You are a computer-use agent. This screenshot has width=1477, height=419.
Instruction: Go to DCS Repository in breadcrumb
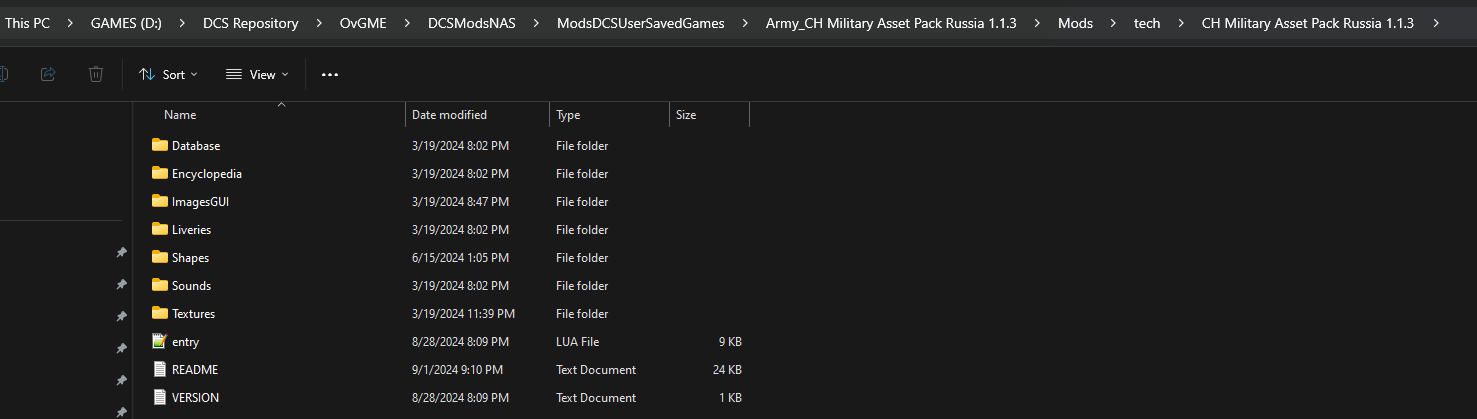point(250,23)
